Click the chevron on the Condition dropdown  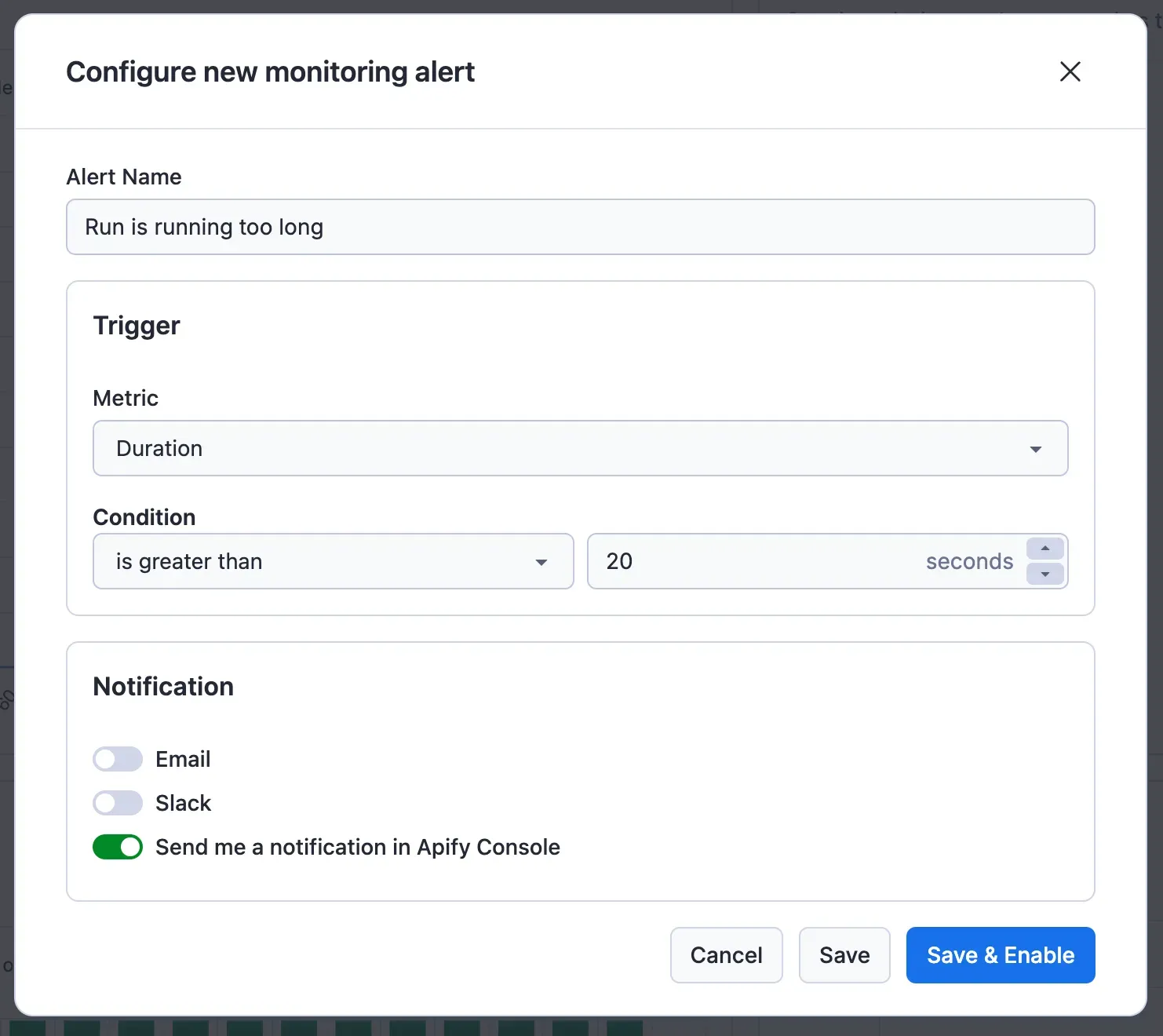tap(541, 562)
